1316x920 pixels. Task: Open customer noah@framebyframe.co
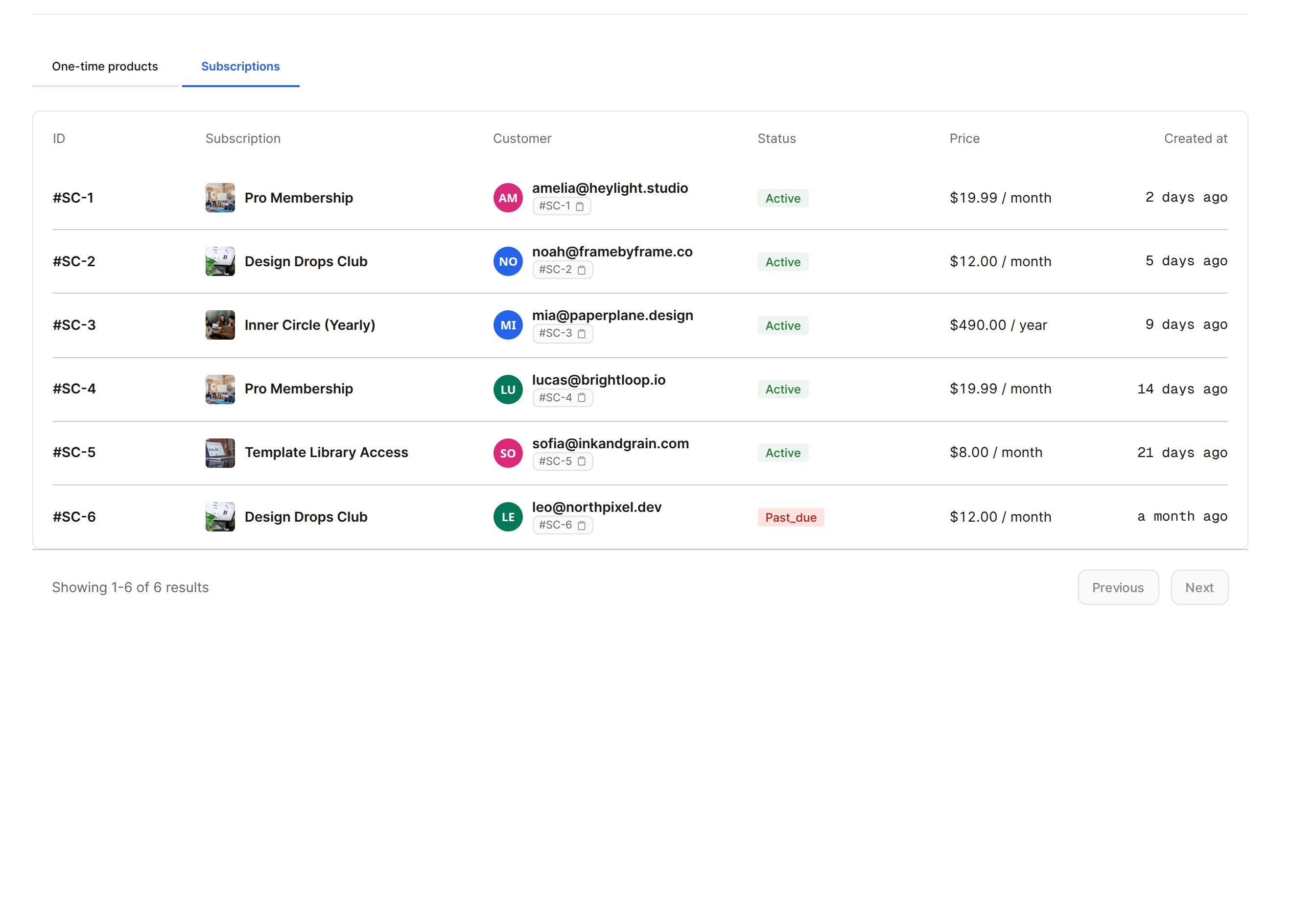[x=612, y=252]
